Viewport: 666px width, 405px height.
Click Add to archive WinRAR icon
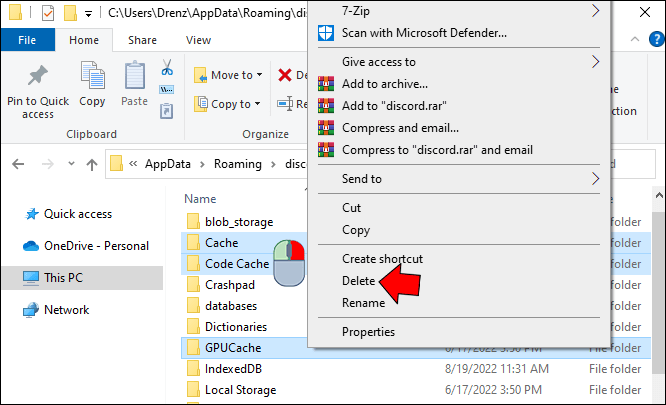click(326, 84)
